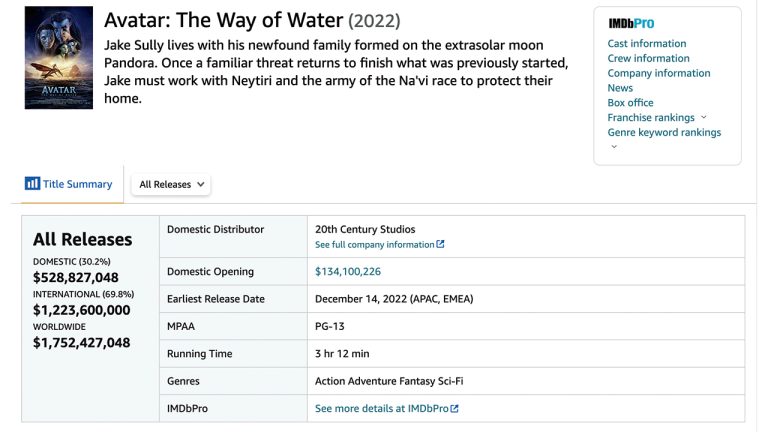
Task: Open the All Releases dropdown
Action: (x=172, y=185)
